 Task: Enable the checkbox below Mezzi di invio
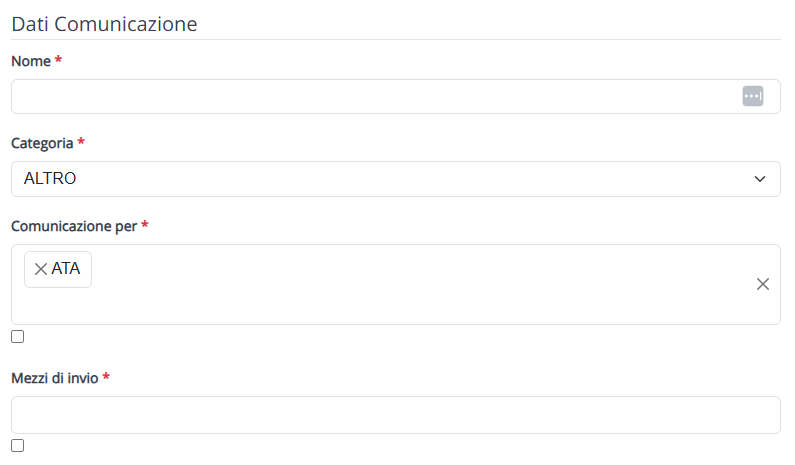point(18,446)
